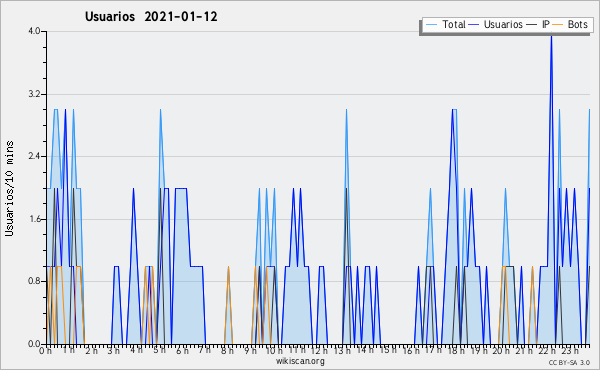Click the CC BY-SA 3.0 license text
600x370 pixels.
tap(569, 362)
